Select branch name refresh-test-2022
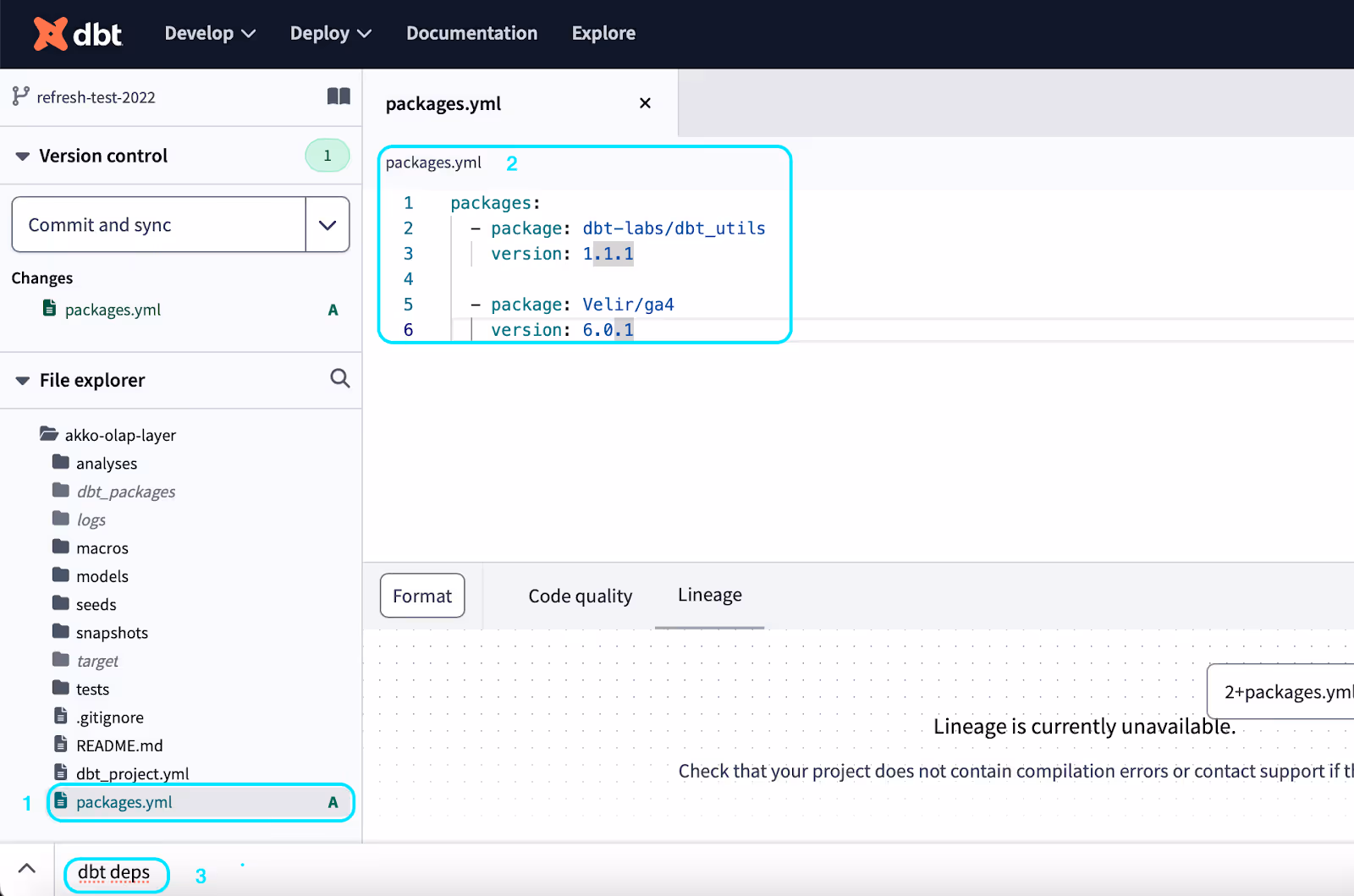 coord(96,97)
